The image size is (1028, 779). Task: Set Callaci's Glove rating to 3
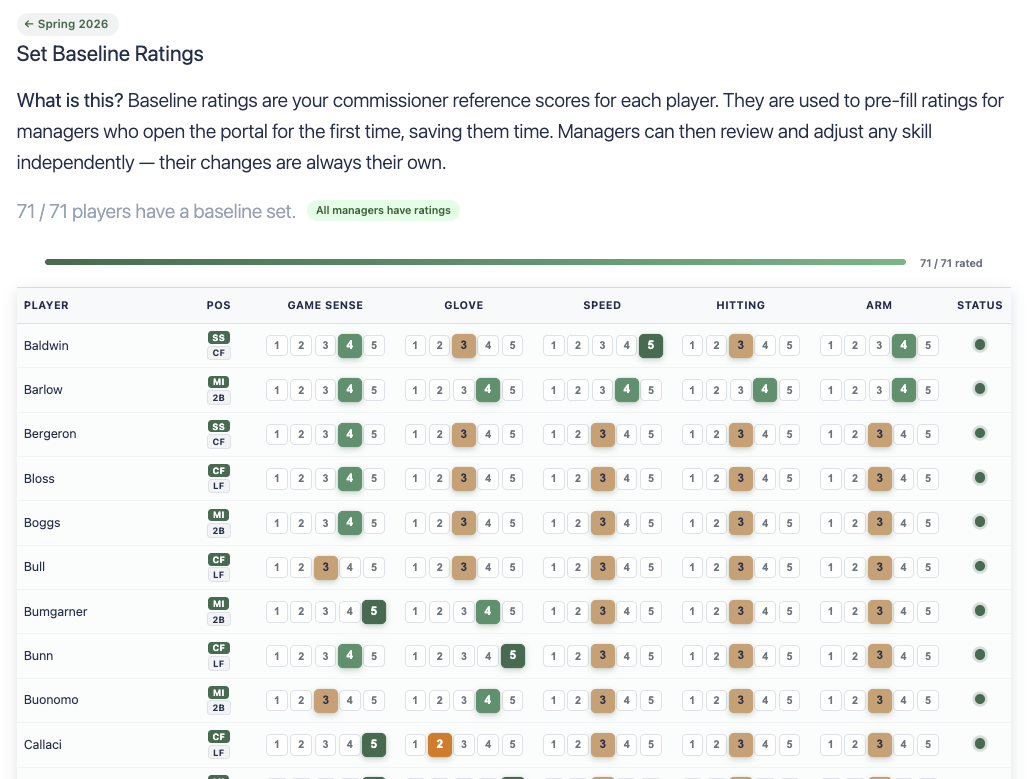click(x=464, y=745)
